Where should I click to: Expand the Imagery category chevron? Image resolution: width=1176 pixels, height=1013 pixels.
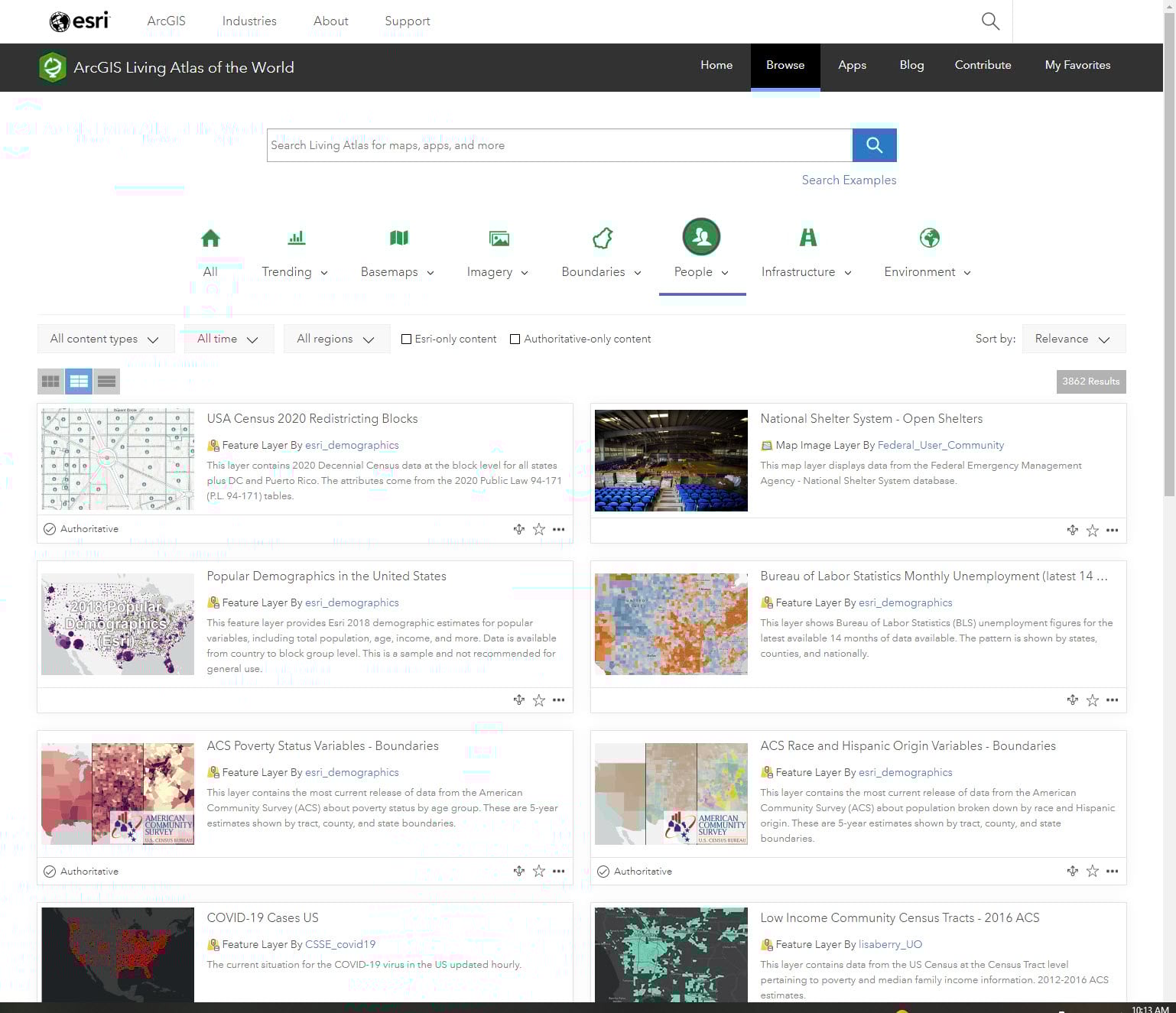525,273
